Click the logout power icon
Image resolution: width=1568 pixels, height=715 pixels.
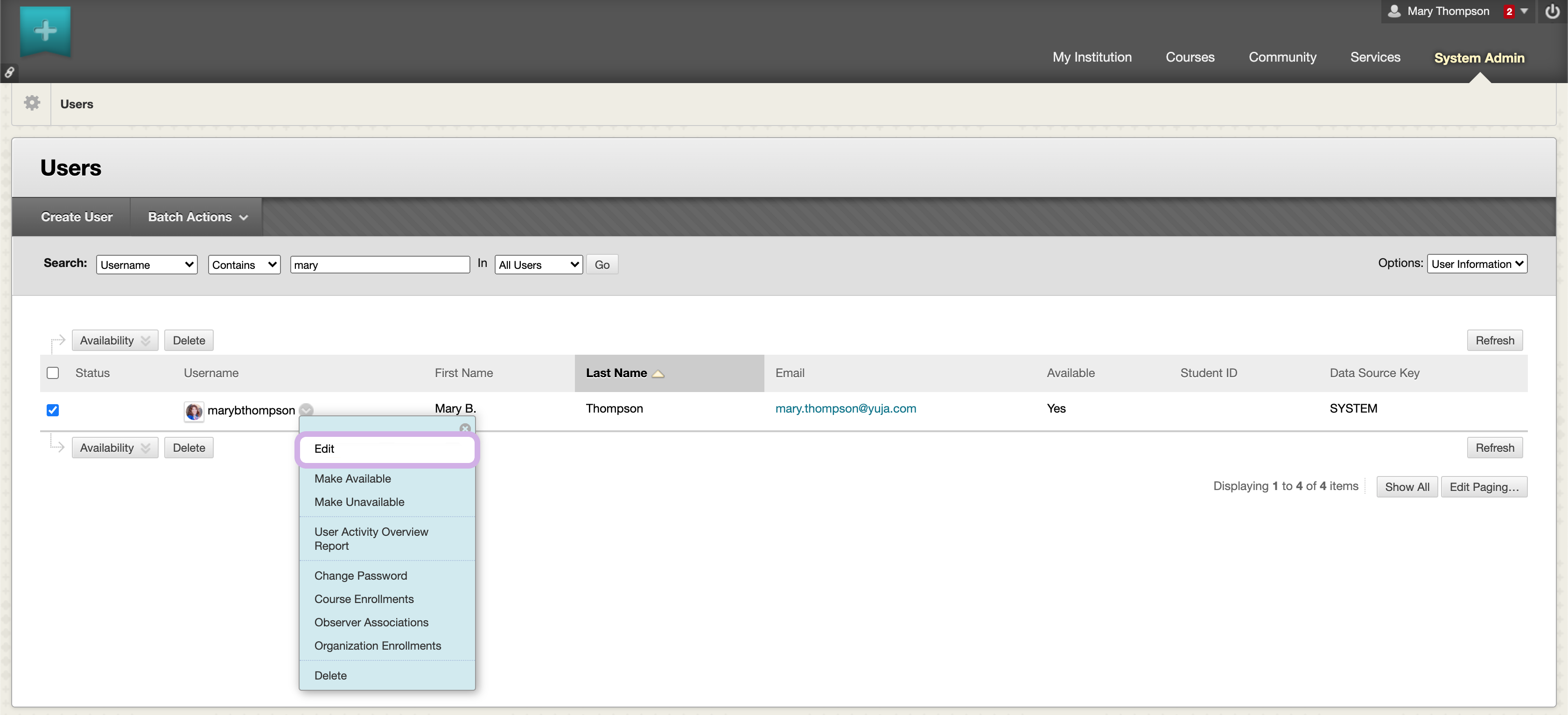pos(1552,12)
